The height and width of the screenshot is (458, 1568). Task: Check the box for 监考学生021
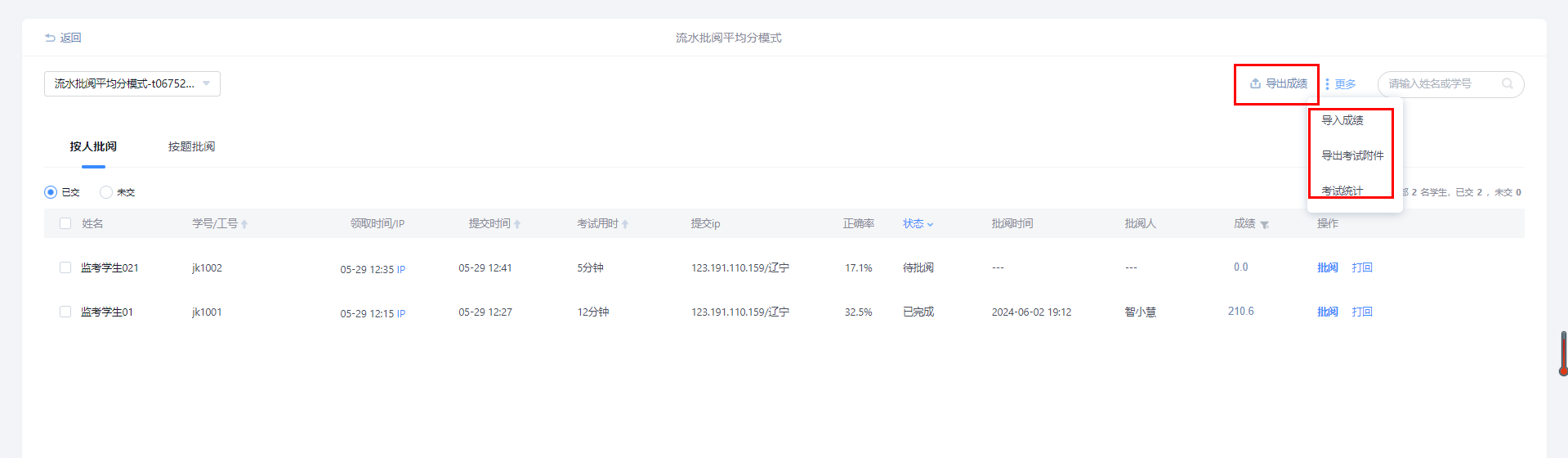click(65, 267)
